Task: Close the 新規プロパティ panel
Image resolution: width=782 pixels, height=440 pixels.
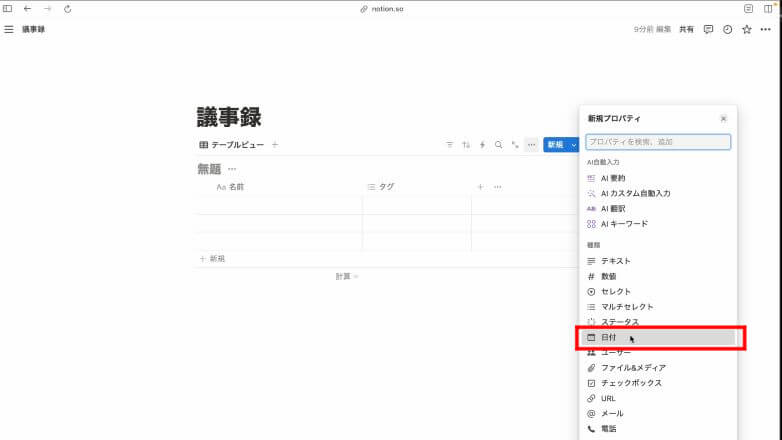Action: 723,118
